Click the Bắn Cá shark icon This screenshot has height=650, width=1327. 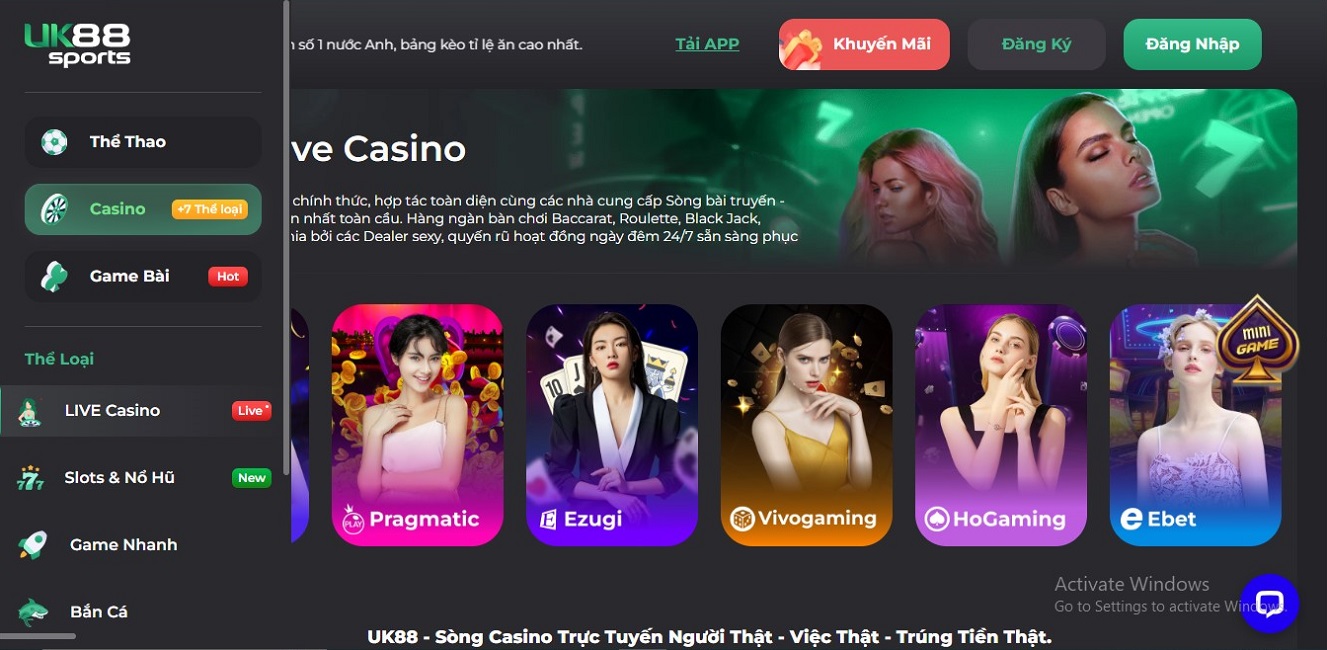tap(33, 612)
